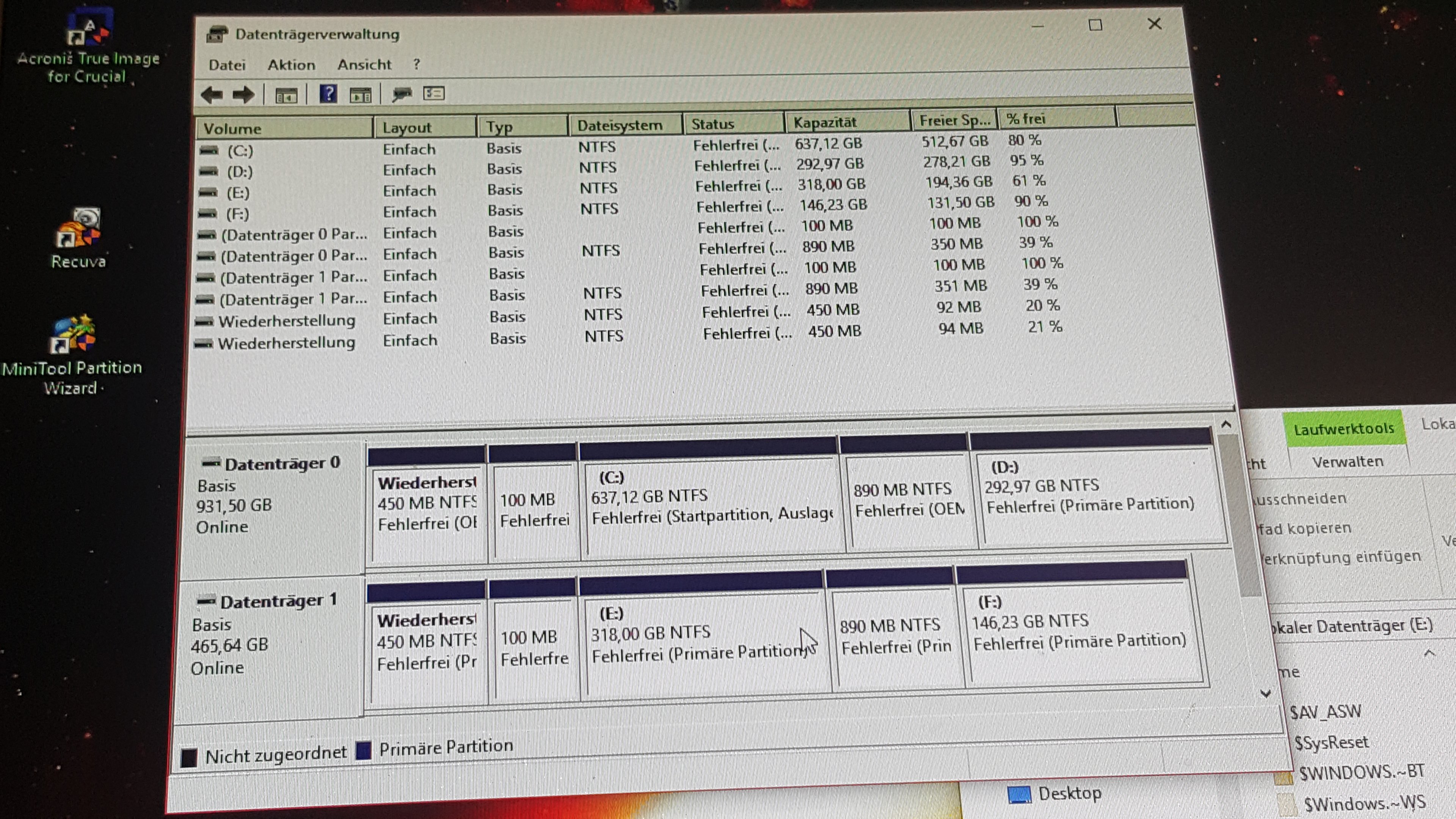Viewport: 1456px width, 819px height.
Task: Toggle the action pane toolbar icon
Action: [x=361, y=95]
